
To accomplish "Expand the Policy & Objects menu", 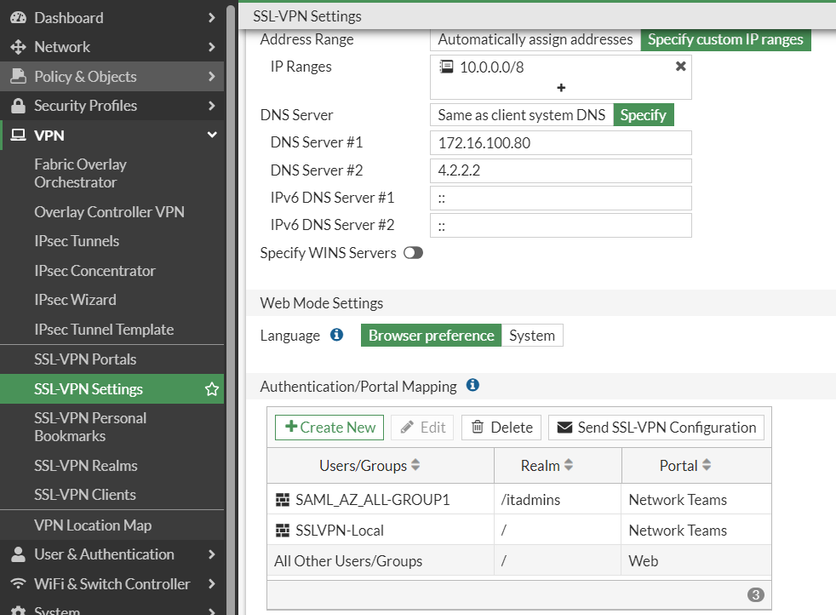I will tap(212, 76).
